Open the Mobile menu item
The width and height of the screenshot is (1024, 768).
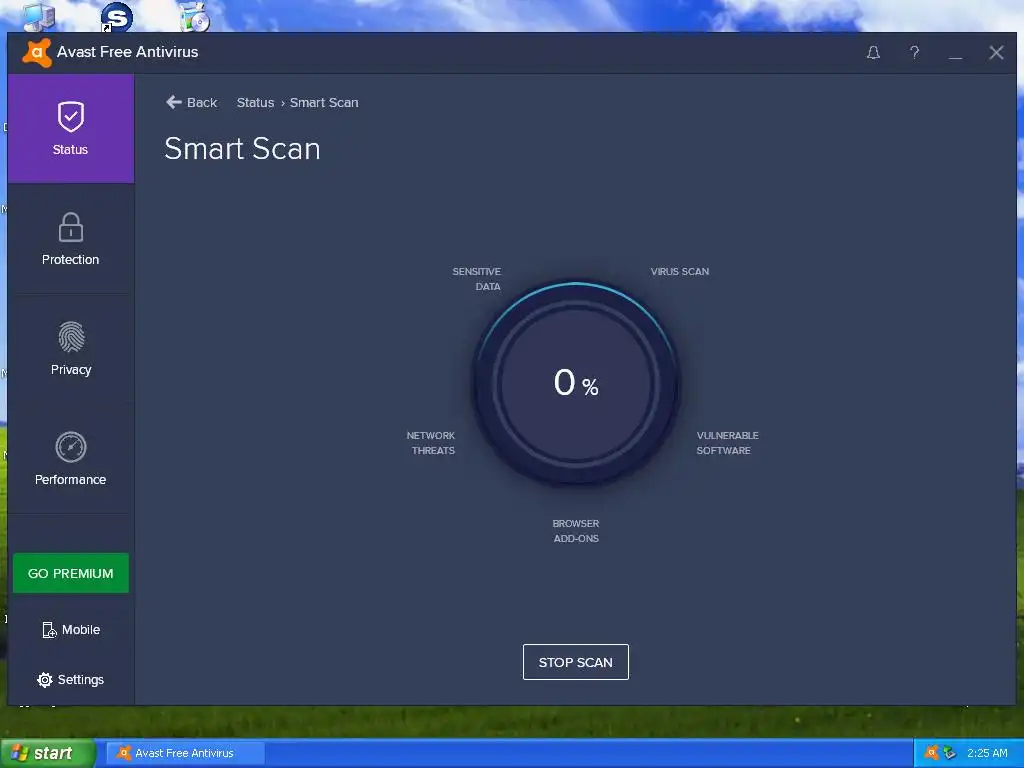[x=71, y=630]
